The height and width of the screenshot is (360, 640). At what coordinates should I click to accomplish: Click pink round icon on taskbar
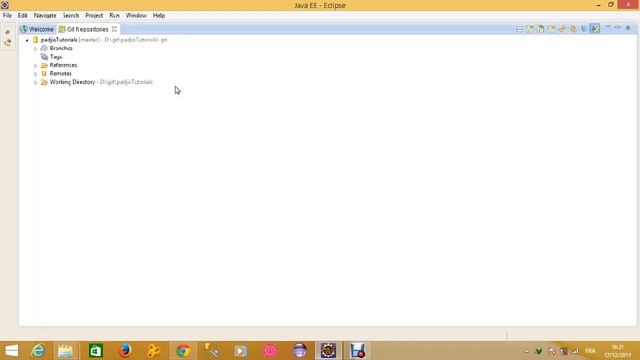point(270,351)
